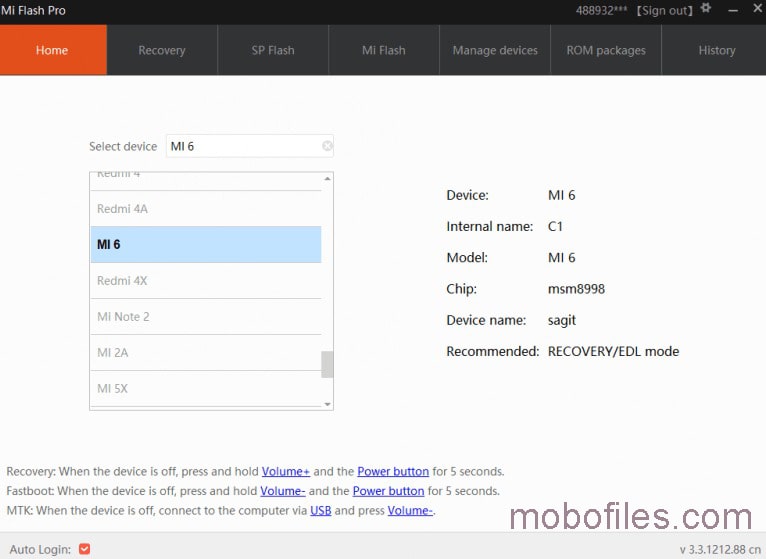The image size is (766, 559).
Task: Open Volume+ link in Recovery instructions
Action: tap(286, 472)
